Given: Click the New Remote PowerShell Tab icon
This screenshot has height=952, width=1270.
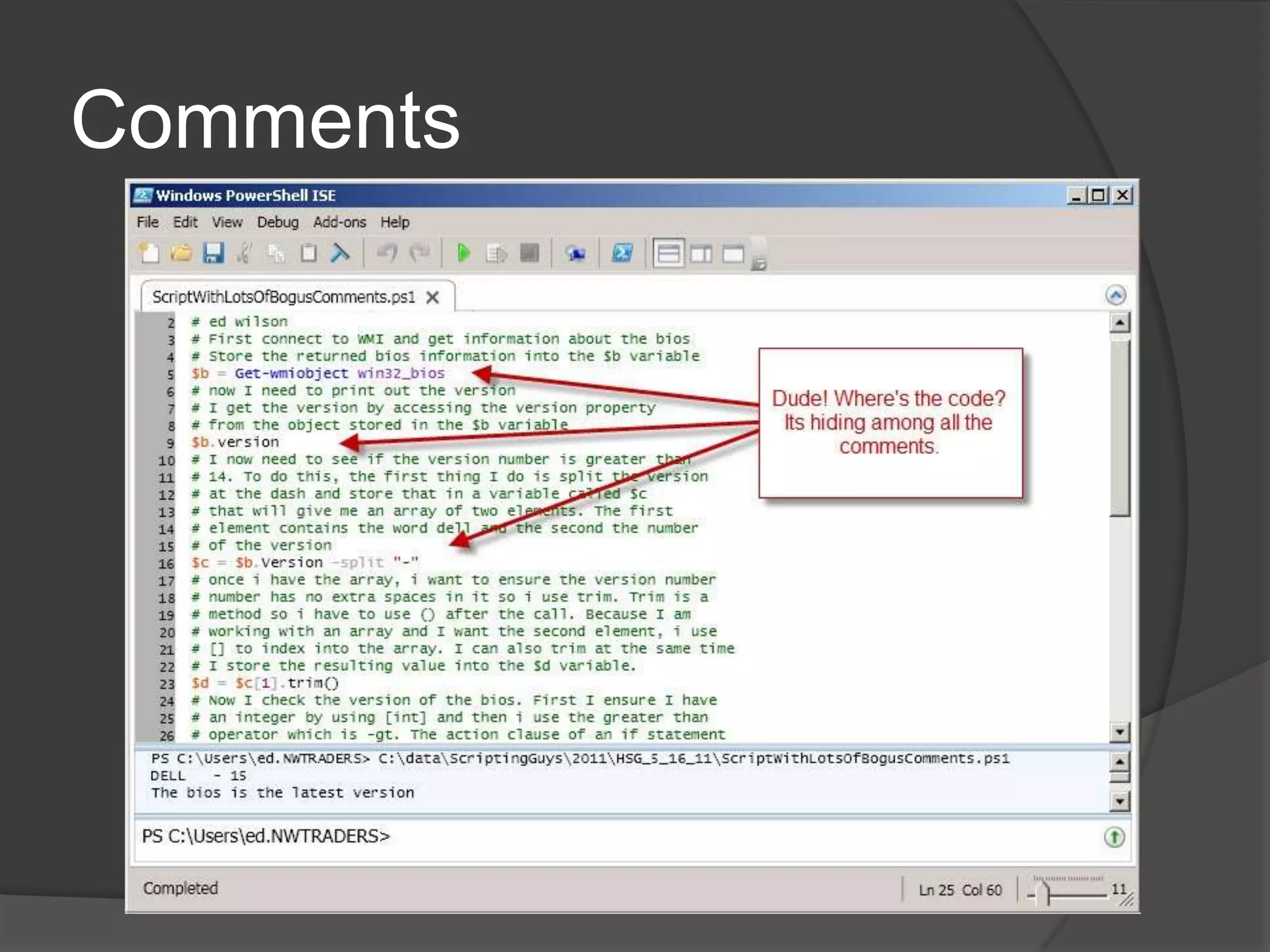Looking at the screenshot, I should pyautogui.click(x=575, y=253).
